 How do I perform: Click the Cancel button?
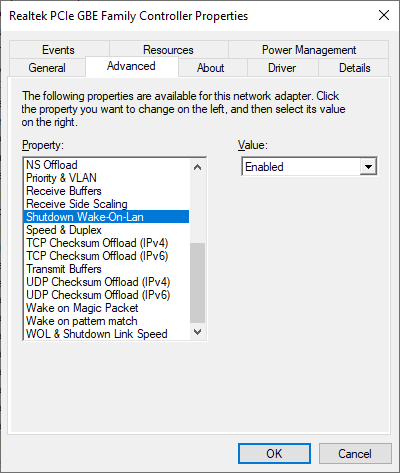(355, 453)
